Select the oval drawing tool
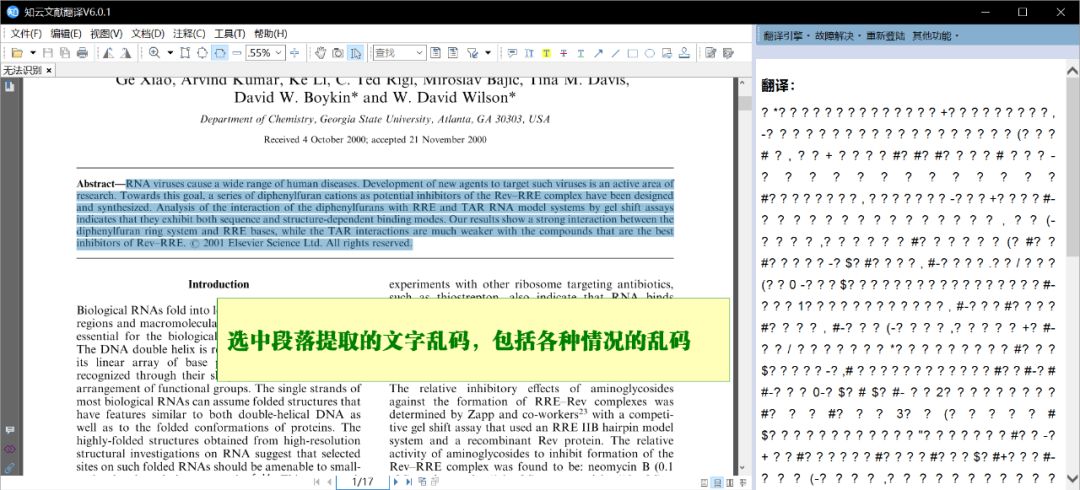This screenshot has width=1080, height=490. point(650,52)
